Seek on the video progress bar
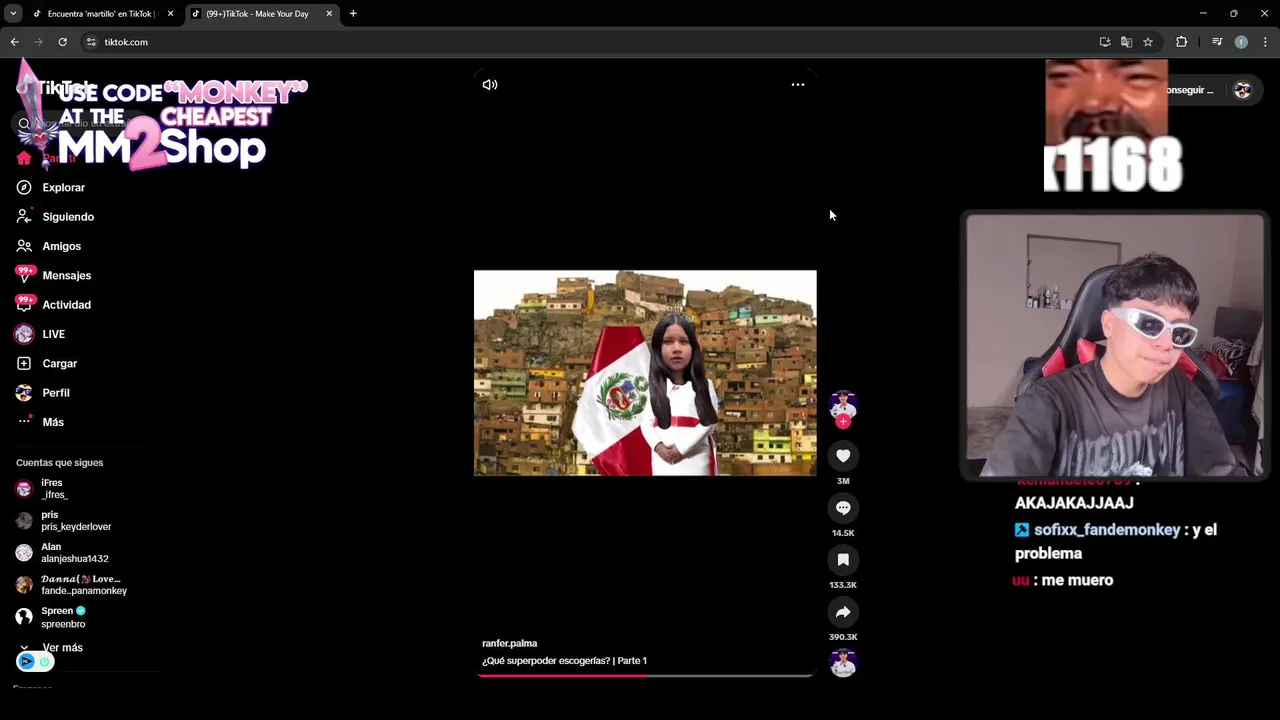Viewport: 1280px width, 720px height. click(x=645, y=676)
